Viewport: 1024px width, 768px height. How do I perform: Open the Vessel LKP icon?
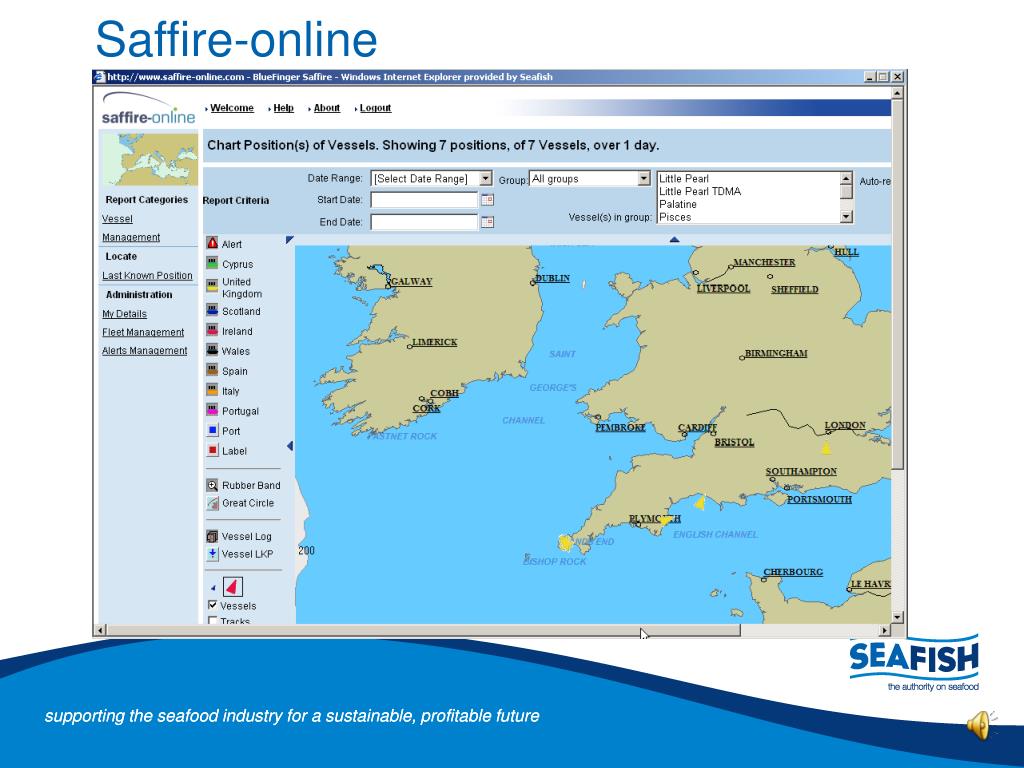(x=212, y=554)
